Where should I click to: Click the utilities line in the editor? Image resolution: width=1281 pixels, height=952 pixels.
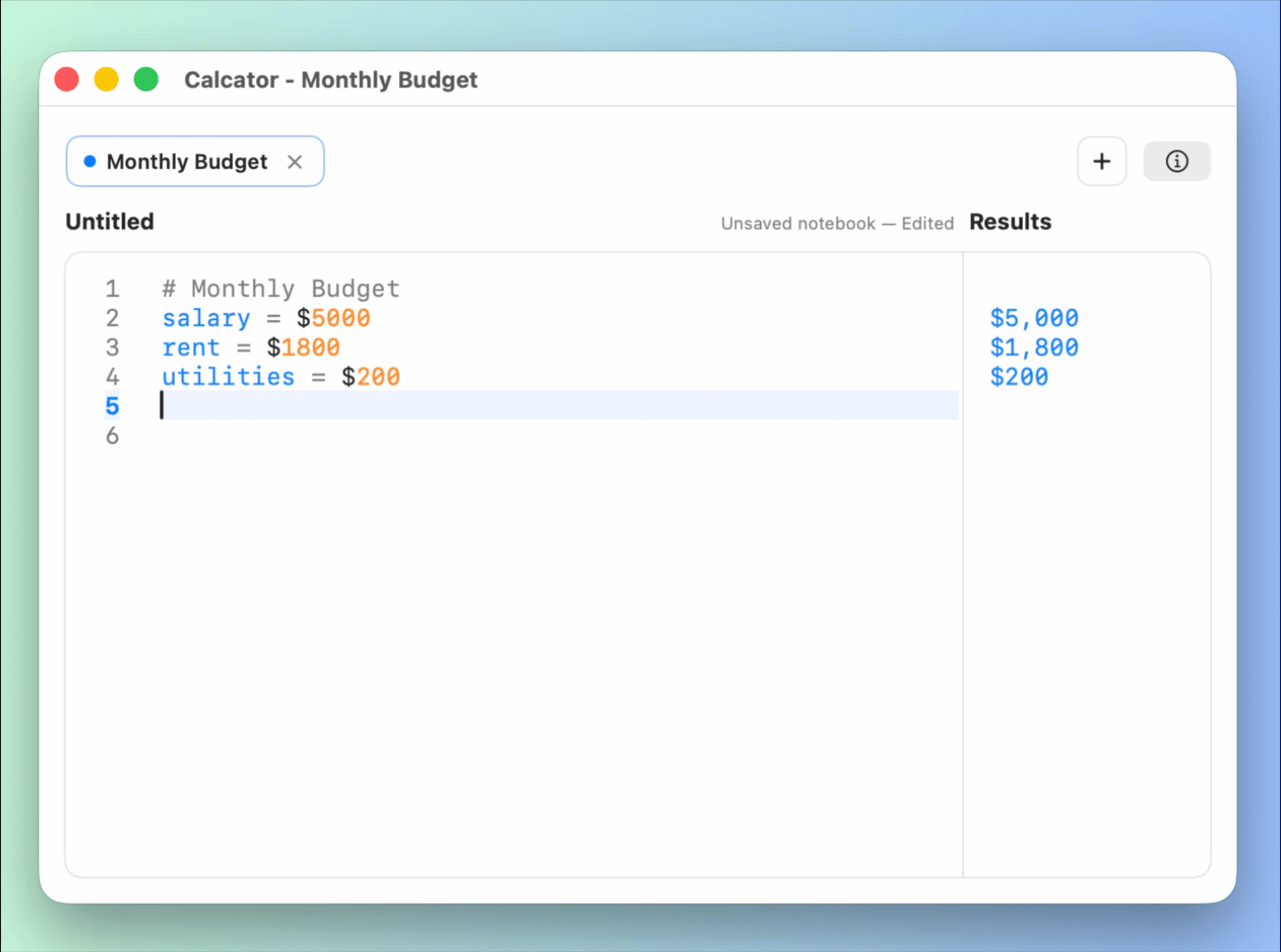pos(280,376)
